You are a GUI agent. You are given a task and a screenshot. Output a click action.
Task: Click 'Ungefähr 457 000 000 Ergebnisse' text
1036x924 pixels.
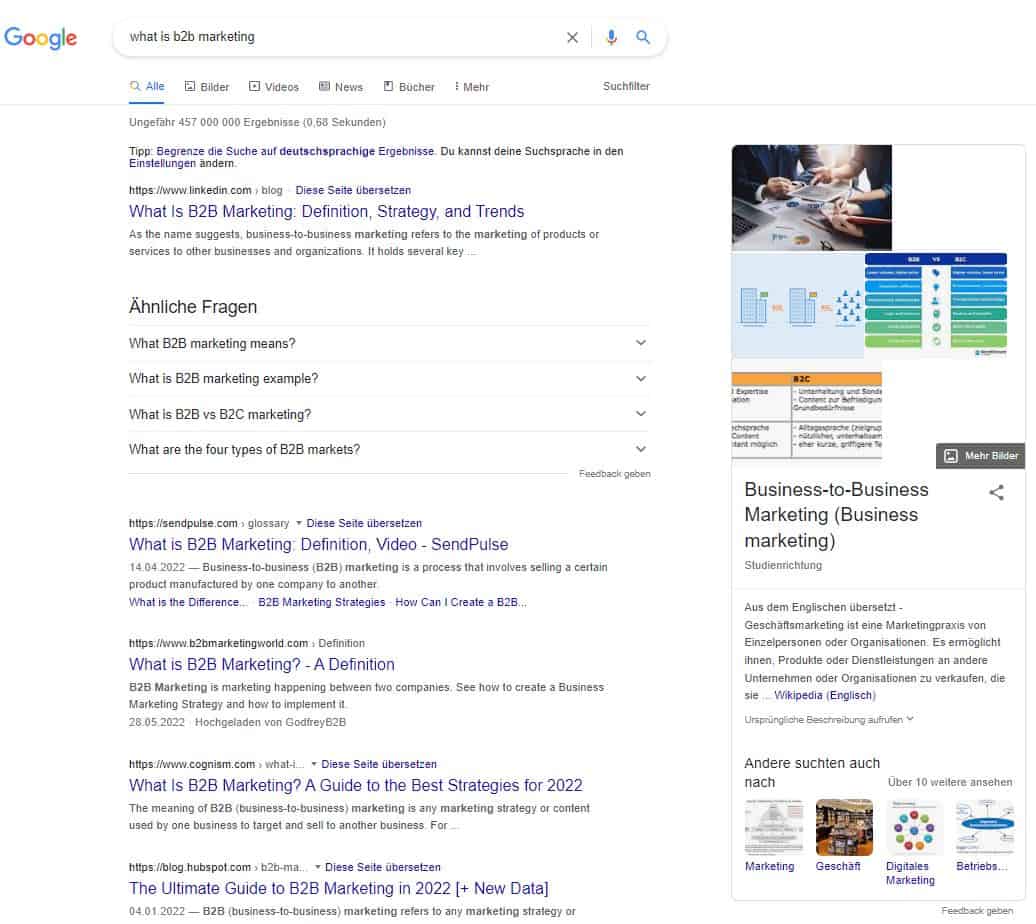click(x=257, y=122)
